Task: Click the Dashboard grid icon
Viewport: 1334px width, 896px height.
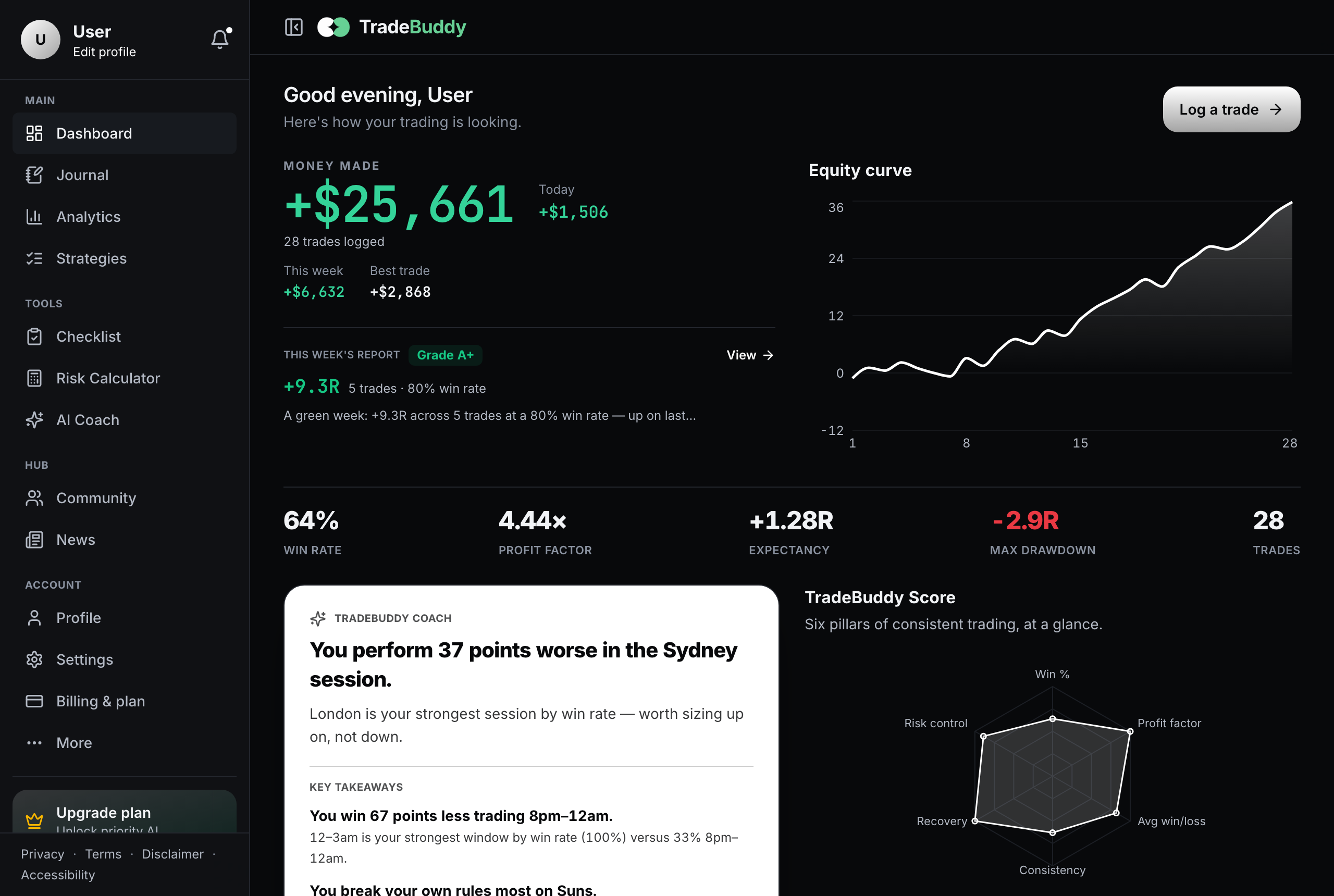Action: [34, 133]
